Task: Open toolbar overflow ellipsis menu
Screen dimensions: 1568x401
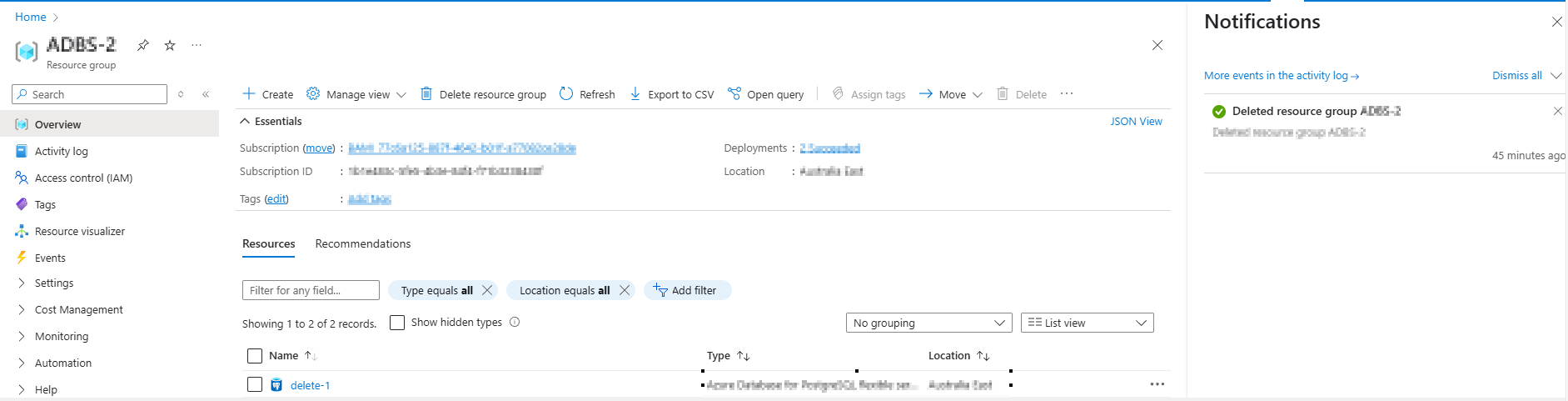Action: (x=1067, y=93)
